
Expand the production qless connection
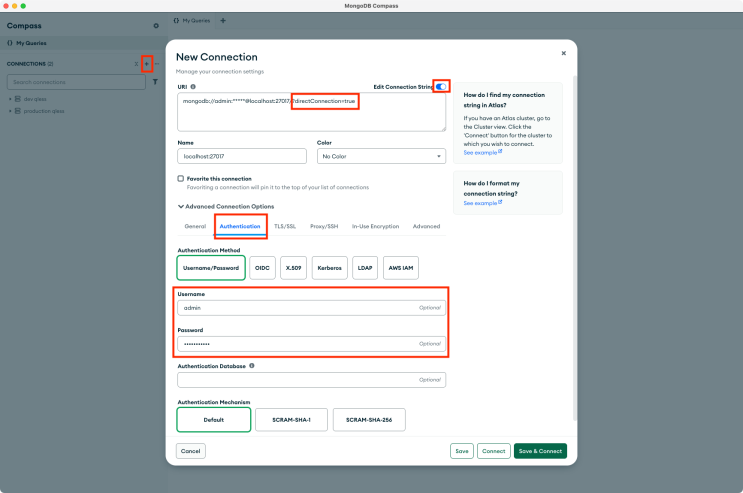10,111
